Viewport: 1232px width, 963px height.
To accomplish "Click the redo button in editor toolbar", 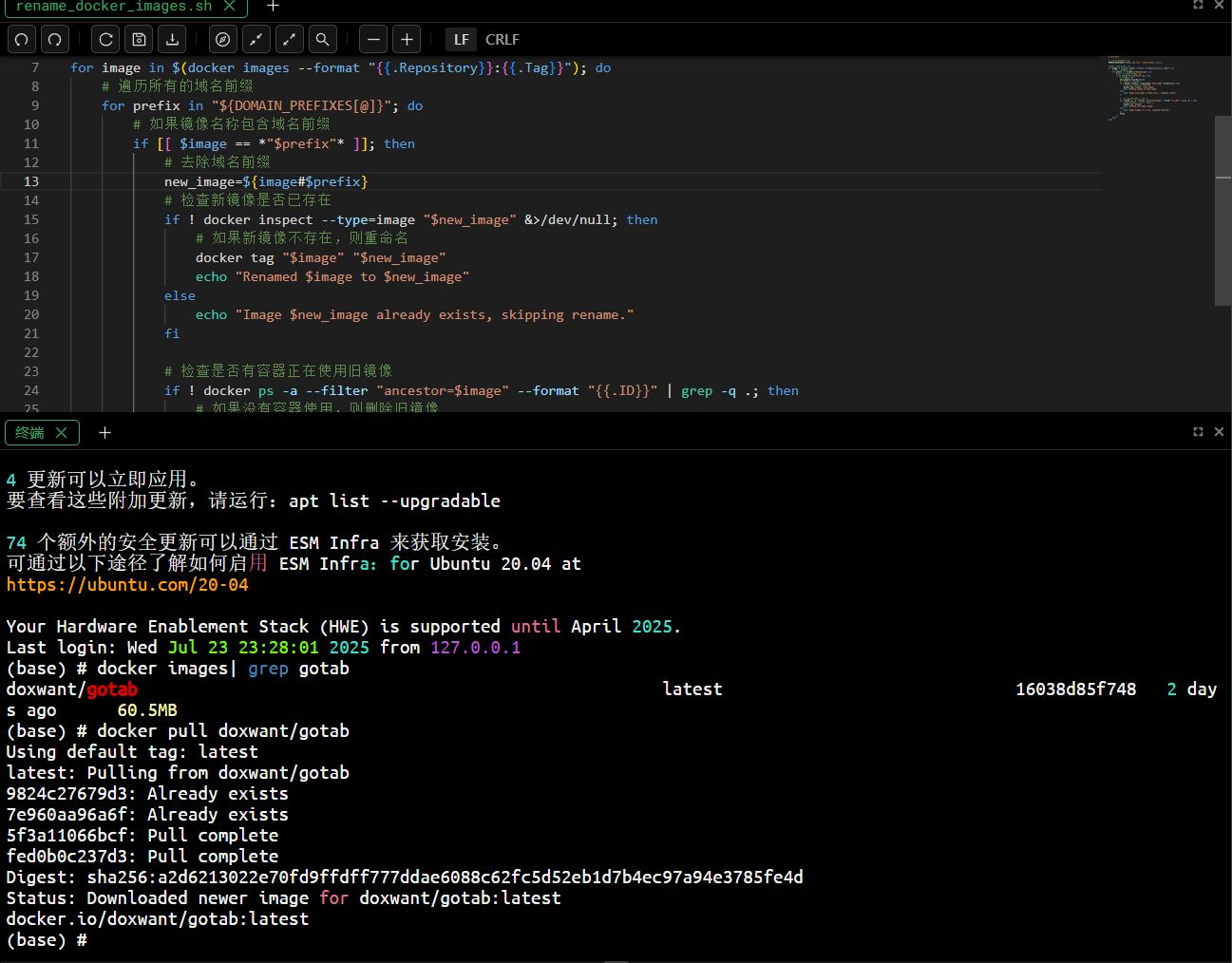I will [55, 40].
